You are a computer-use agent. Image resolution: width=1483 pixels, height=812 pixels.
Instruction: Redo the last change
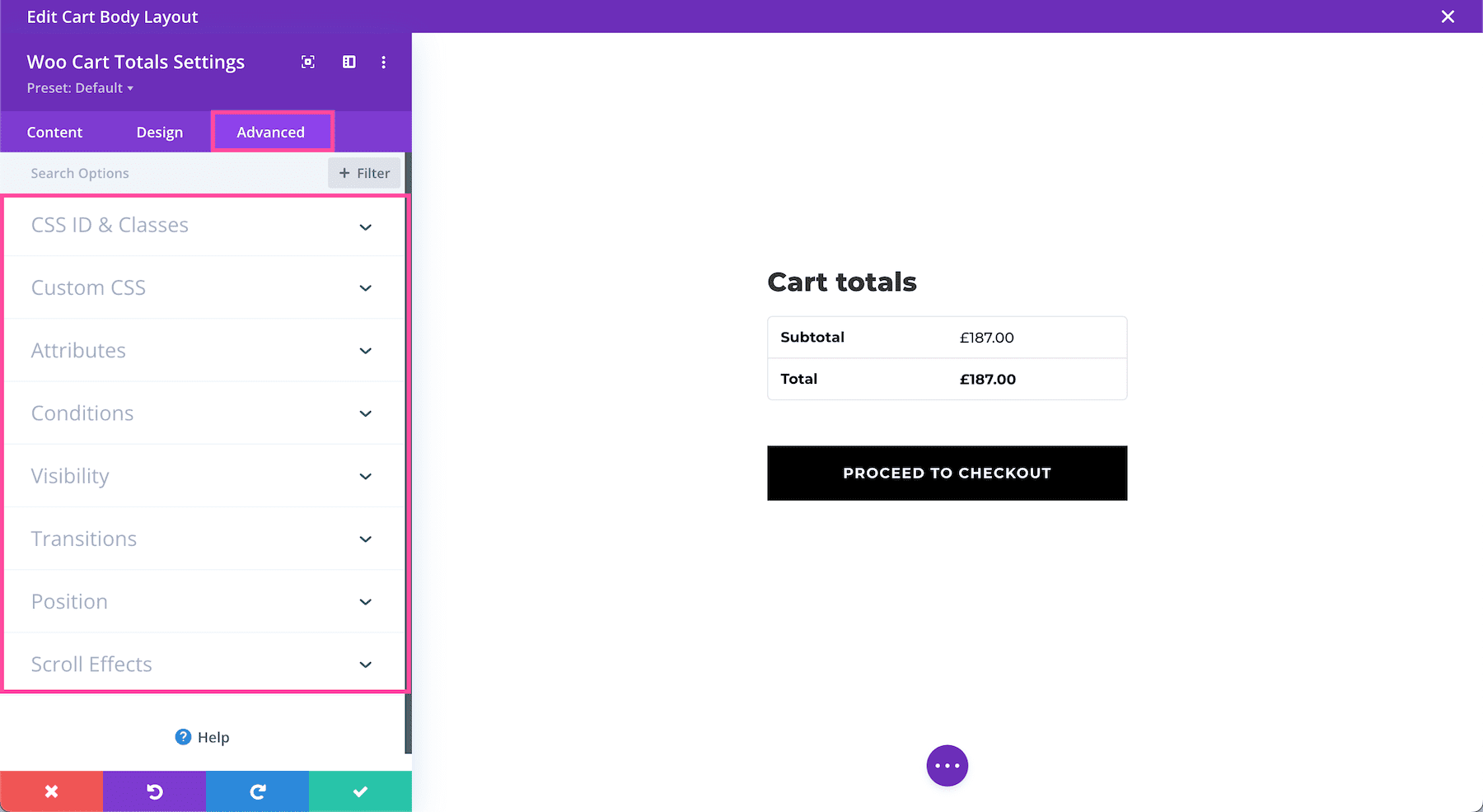[257, 791]
